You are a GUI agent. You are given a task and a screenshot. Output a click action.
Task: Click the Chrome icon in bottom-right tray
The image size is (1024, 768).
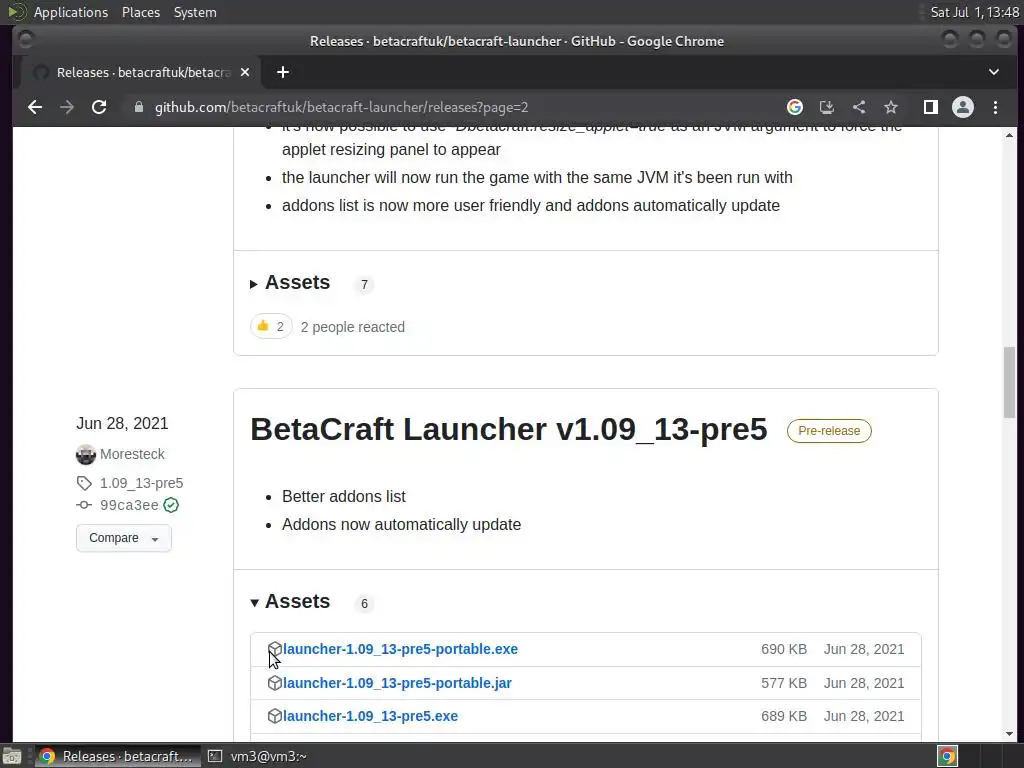[947, 756]
